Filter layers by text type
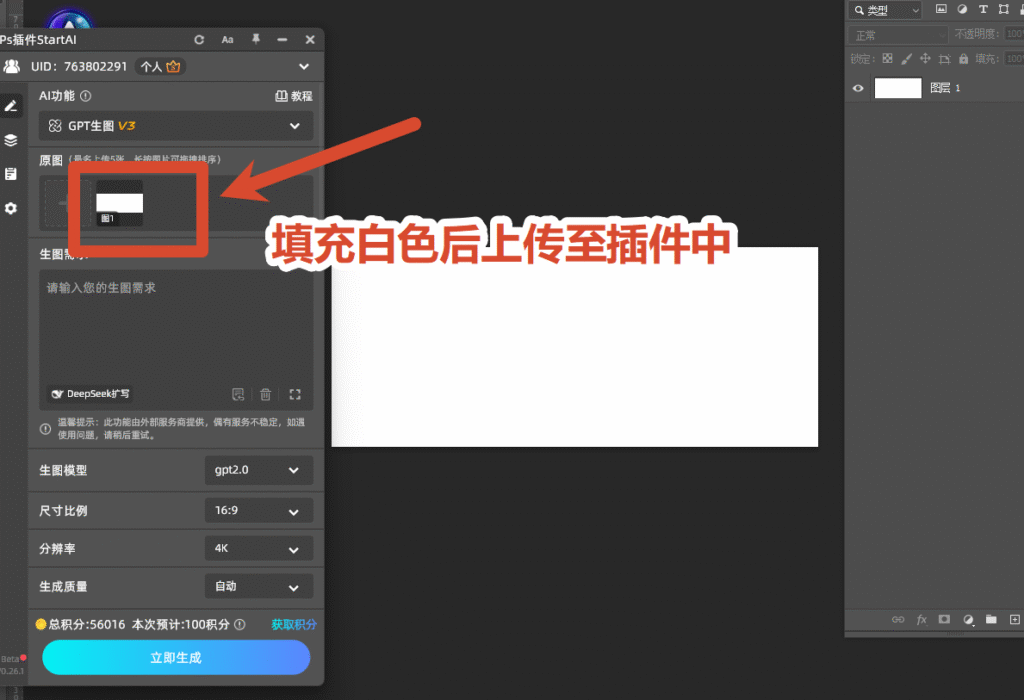 pyautogui.click(x=983, y=9)
